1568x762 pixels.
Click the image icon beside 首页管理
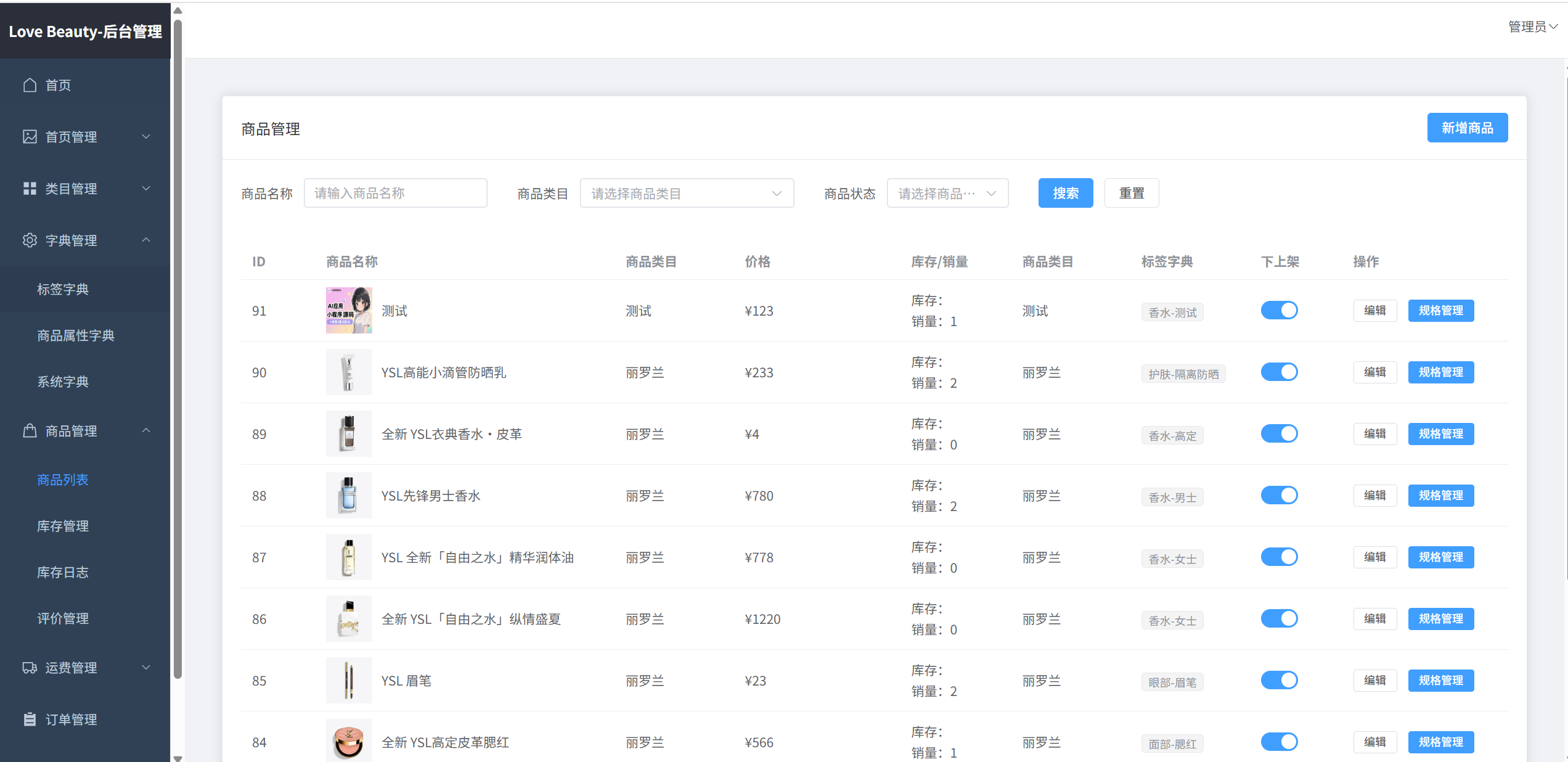click(30, 137)
